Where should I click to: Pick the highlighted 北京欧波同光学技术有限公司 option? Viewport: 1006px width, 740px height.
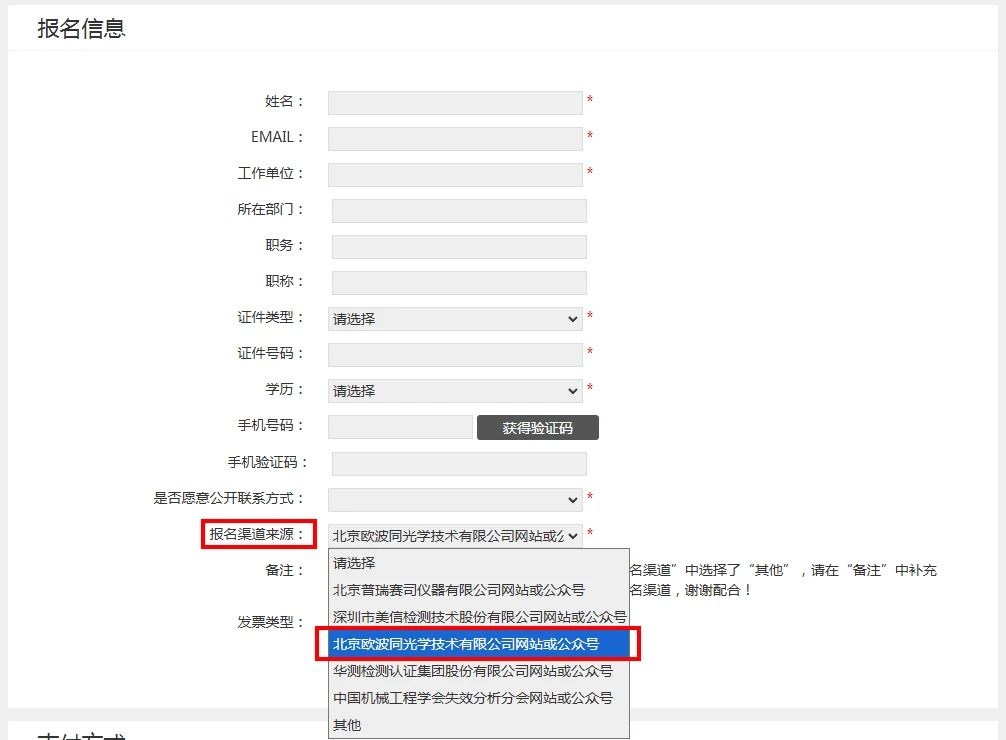click(478, 644)
